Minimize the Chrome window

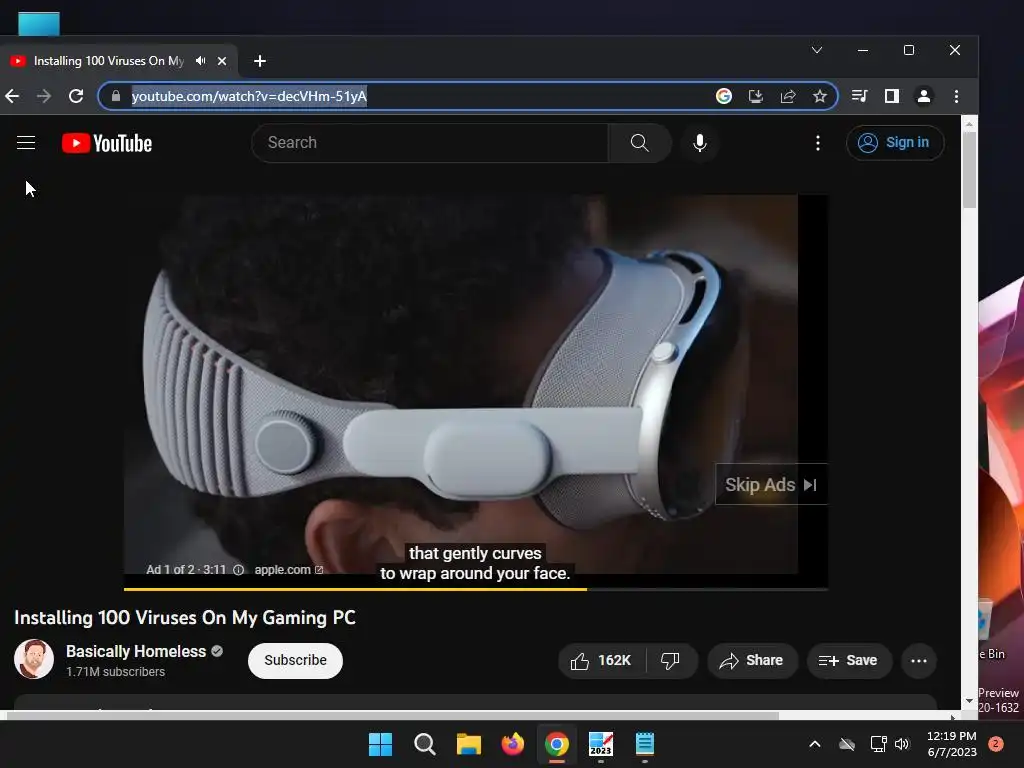pos(863,50)
